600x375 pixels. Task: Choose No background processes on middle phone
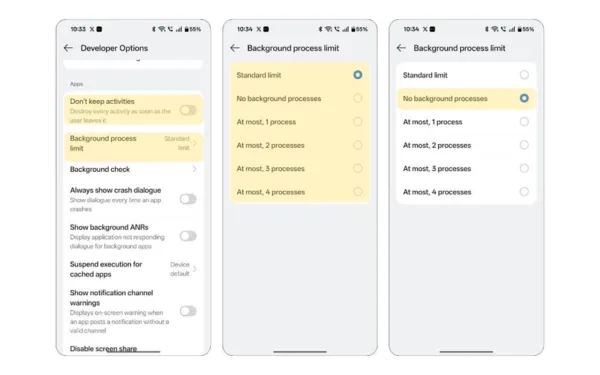(x=300, y=98)
